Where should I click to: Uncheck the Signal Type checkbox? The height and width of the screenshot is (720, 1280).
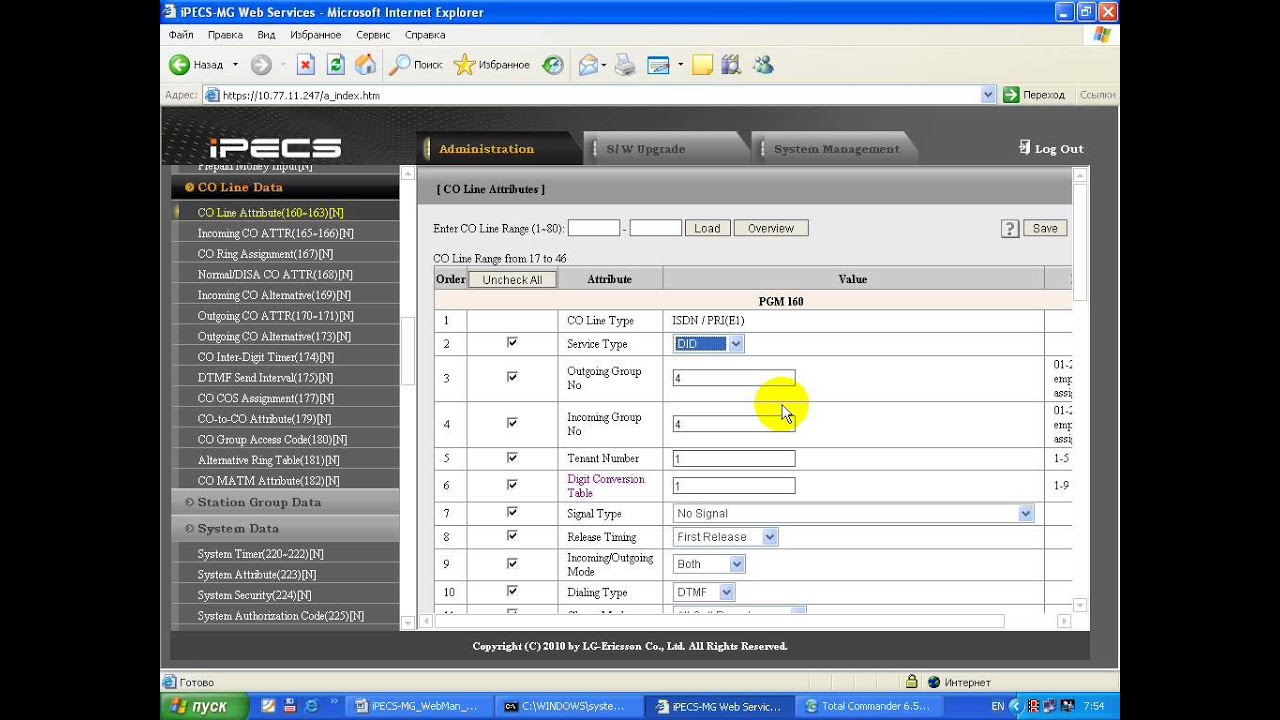tap(512, 512)
